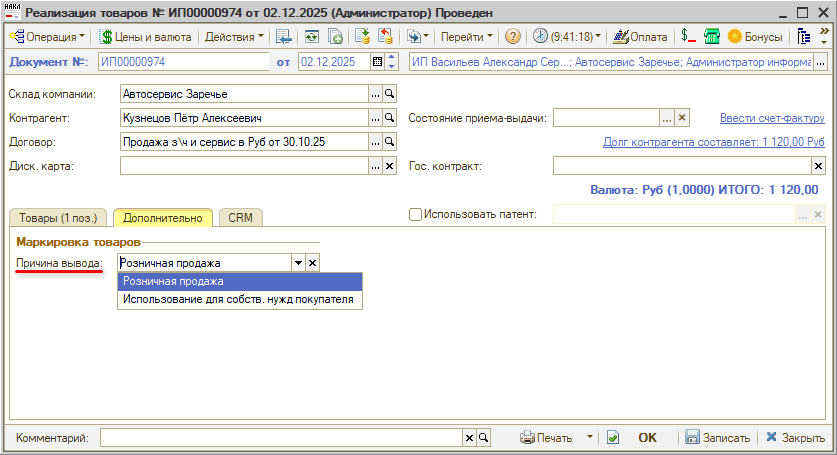Click the green cash register icon
This screenshot has width=837, height=455.
tap(712, 37)
